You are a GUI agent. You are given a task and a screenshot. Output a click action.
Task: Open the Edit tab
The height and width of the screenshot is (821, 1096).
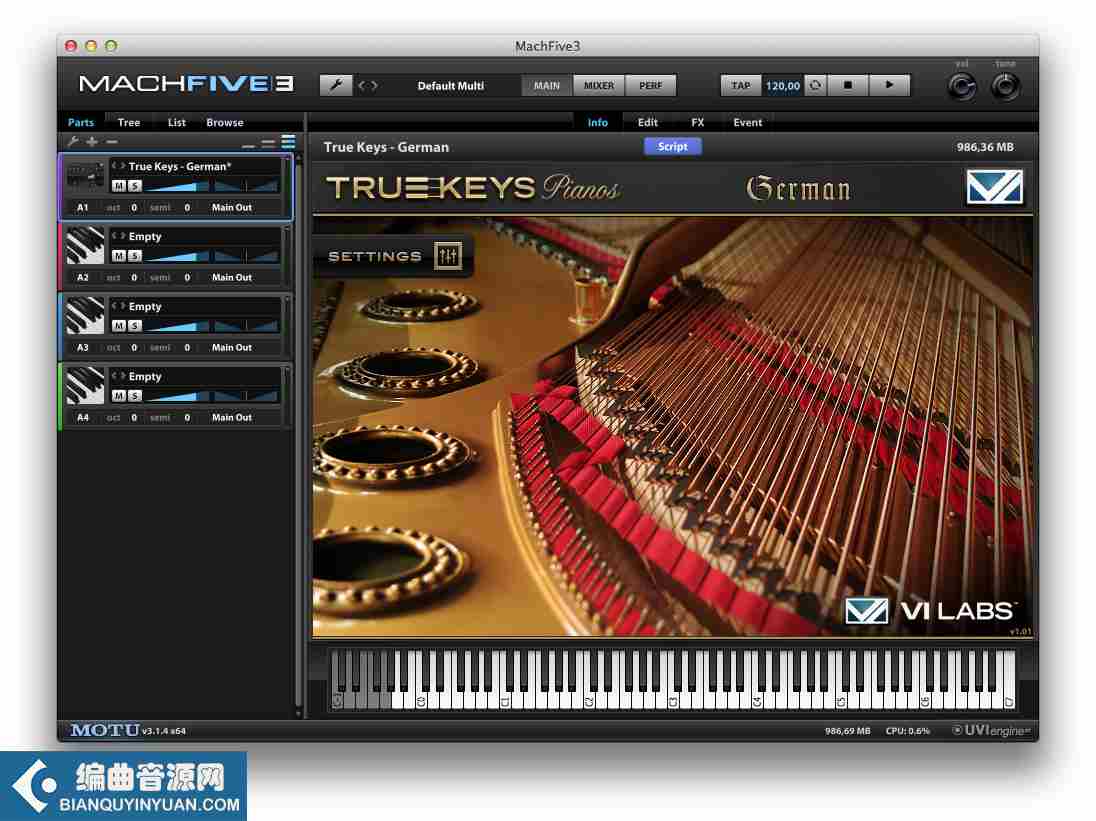(x=647, y=122)
